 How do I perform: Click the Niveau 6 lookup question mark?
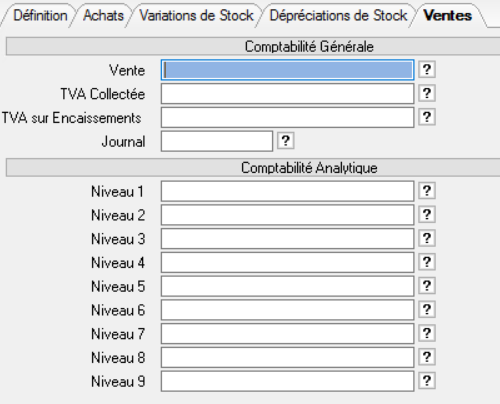(x=427, y=309)
